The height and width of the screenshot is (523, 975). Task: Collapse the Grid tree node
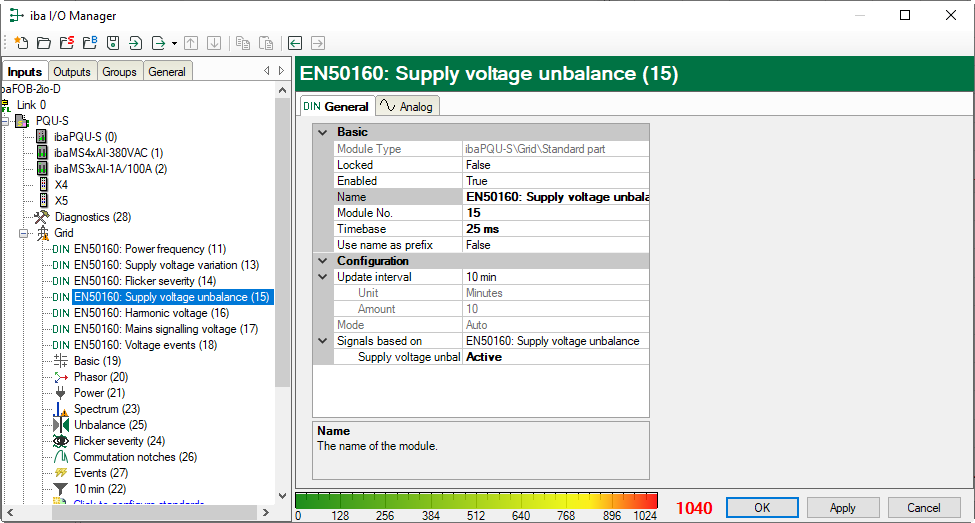(x=24, y=233)
